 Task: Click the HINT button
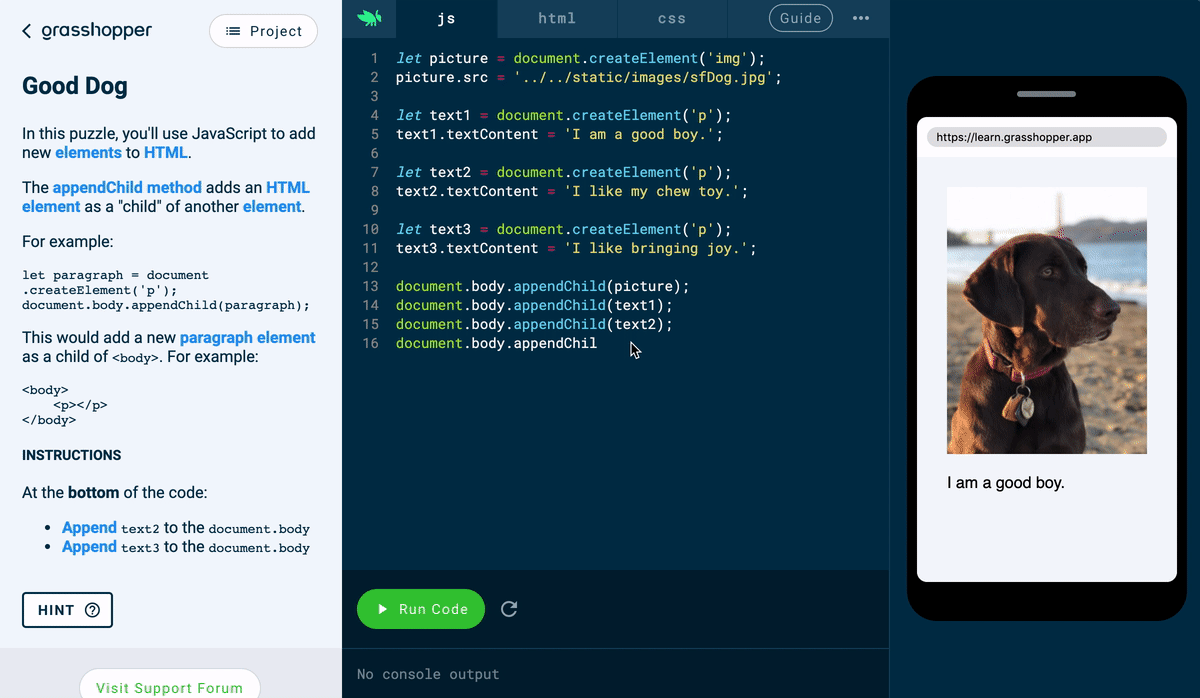coord(67,610)
